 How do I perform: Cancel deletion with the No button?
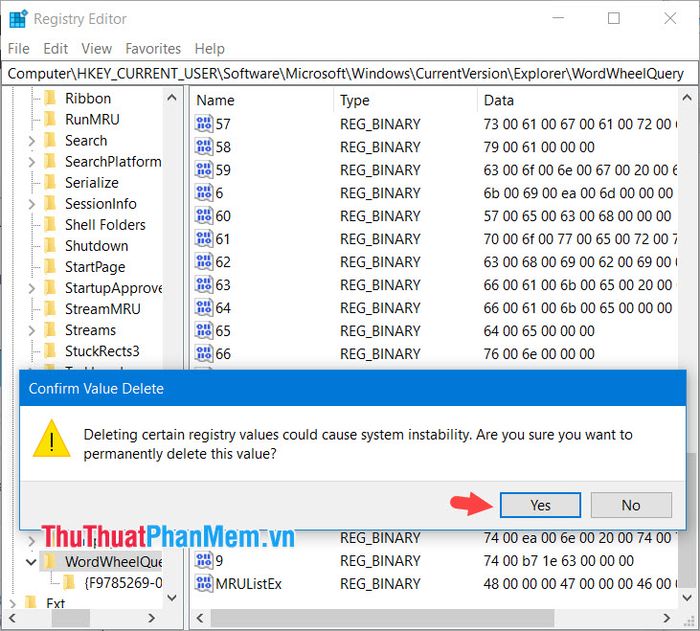[631, 505]
